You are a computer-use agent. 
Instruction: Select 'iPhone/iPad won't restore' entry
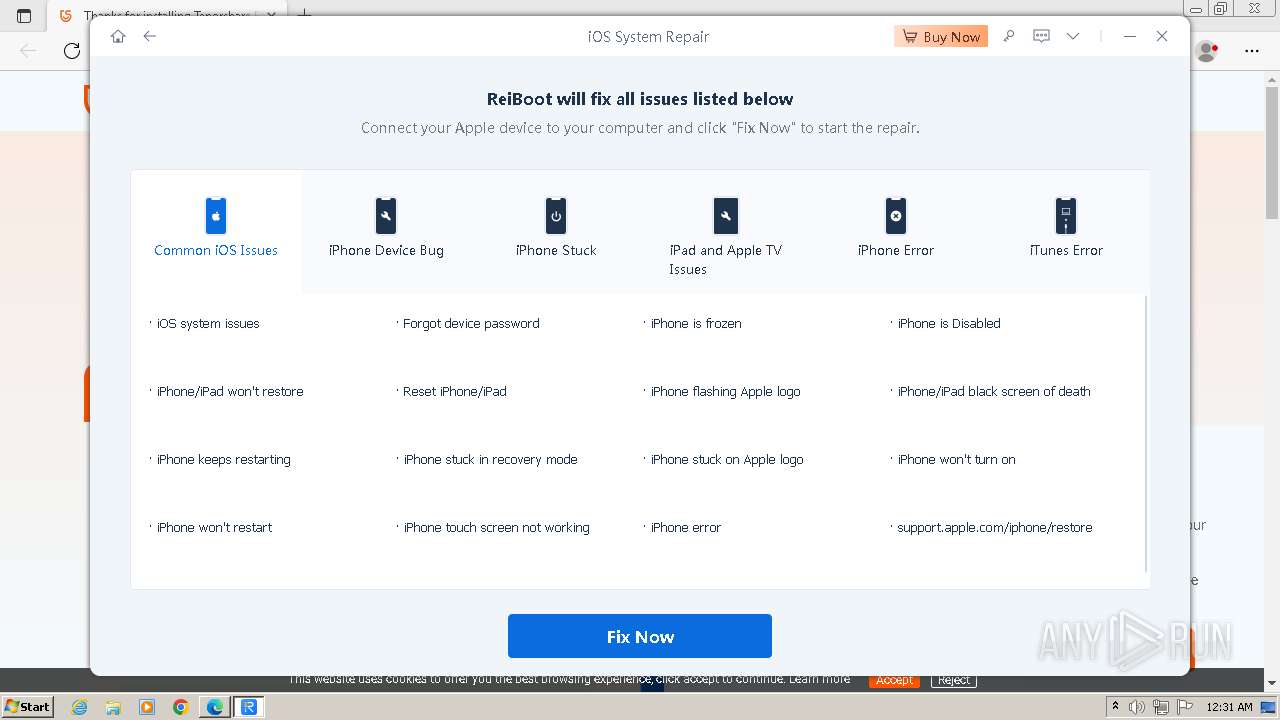click(x=230, y=391)
